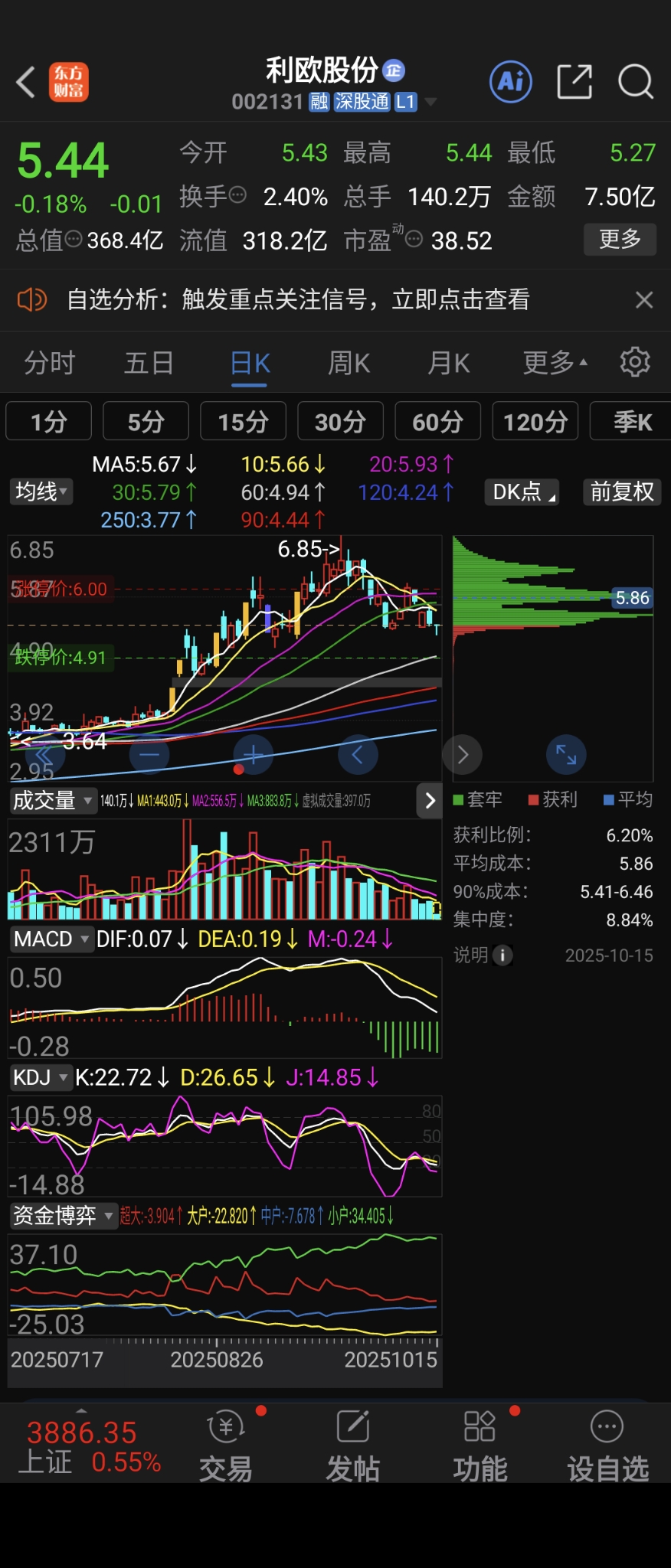The width and height of the screenshot is (671, 1568).
Task: Select the 120分 period button
Action: 535,421
